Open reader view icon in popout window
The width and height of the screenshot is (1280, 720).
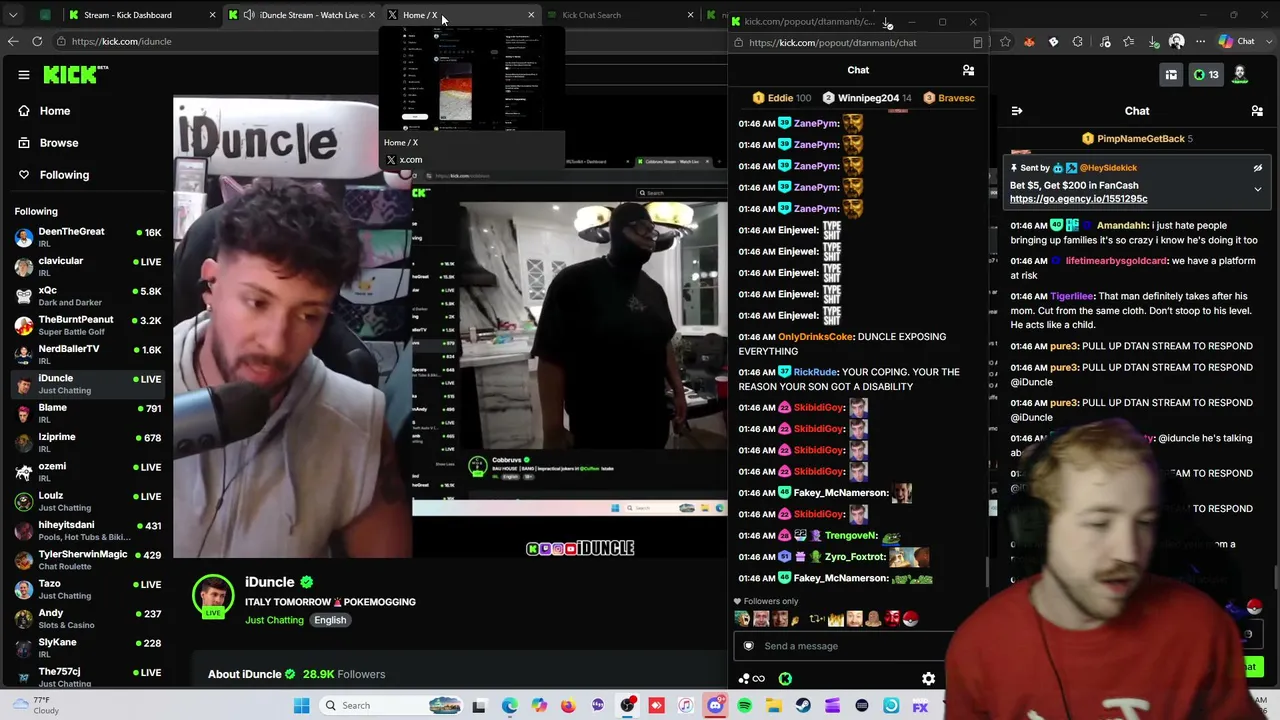[978, 43]
